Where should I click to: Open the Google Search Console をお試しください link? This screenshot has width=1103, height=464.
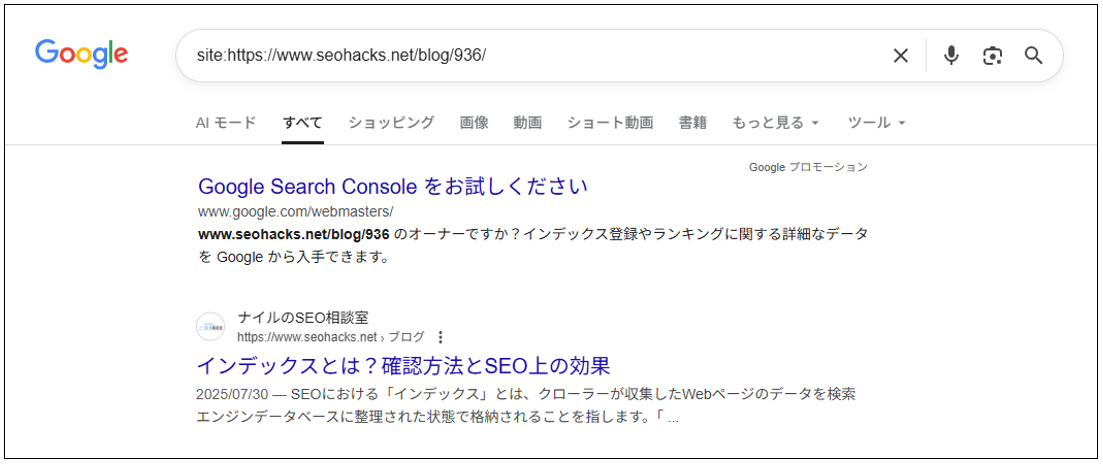pyautogui.click(x=393, y=187)
